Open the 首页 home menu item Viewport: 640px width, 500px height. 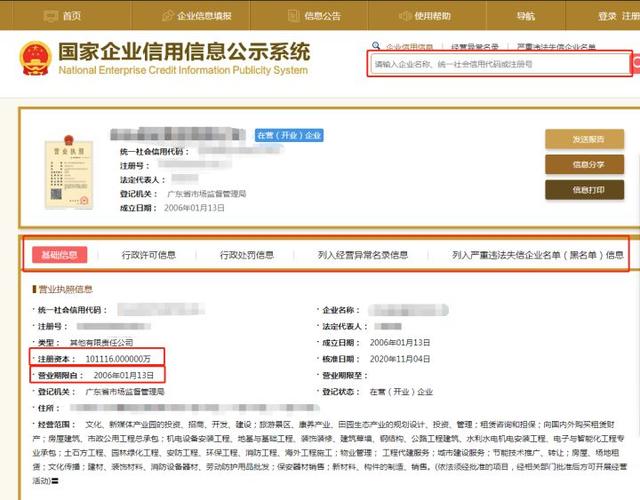pyautogui.click(x=71, y=16)
